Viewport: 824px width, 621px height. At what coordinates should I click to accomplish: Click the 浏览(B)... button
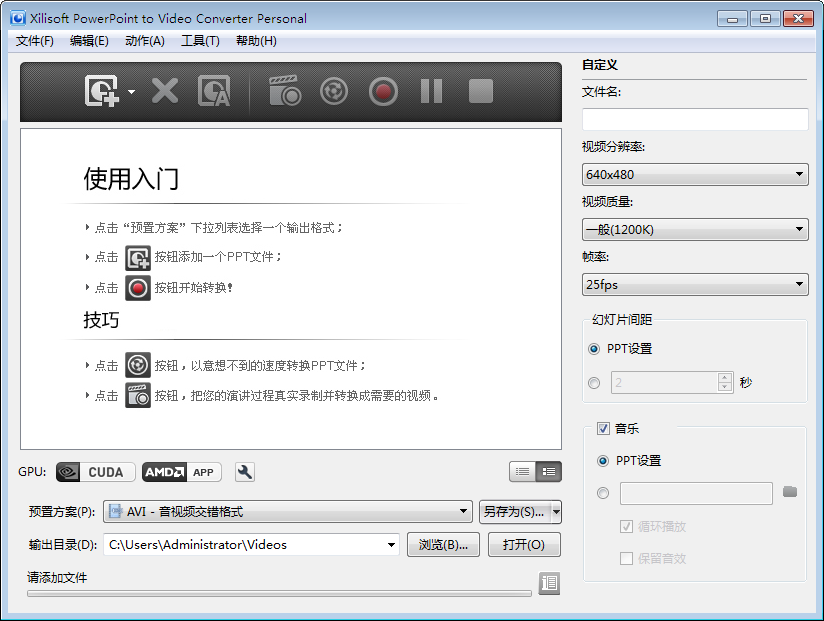pyautogui.click(x=444, y=545)
